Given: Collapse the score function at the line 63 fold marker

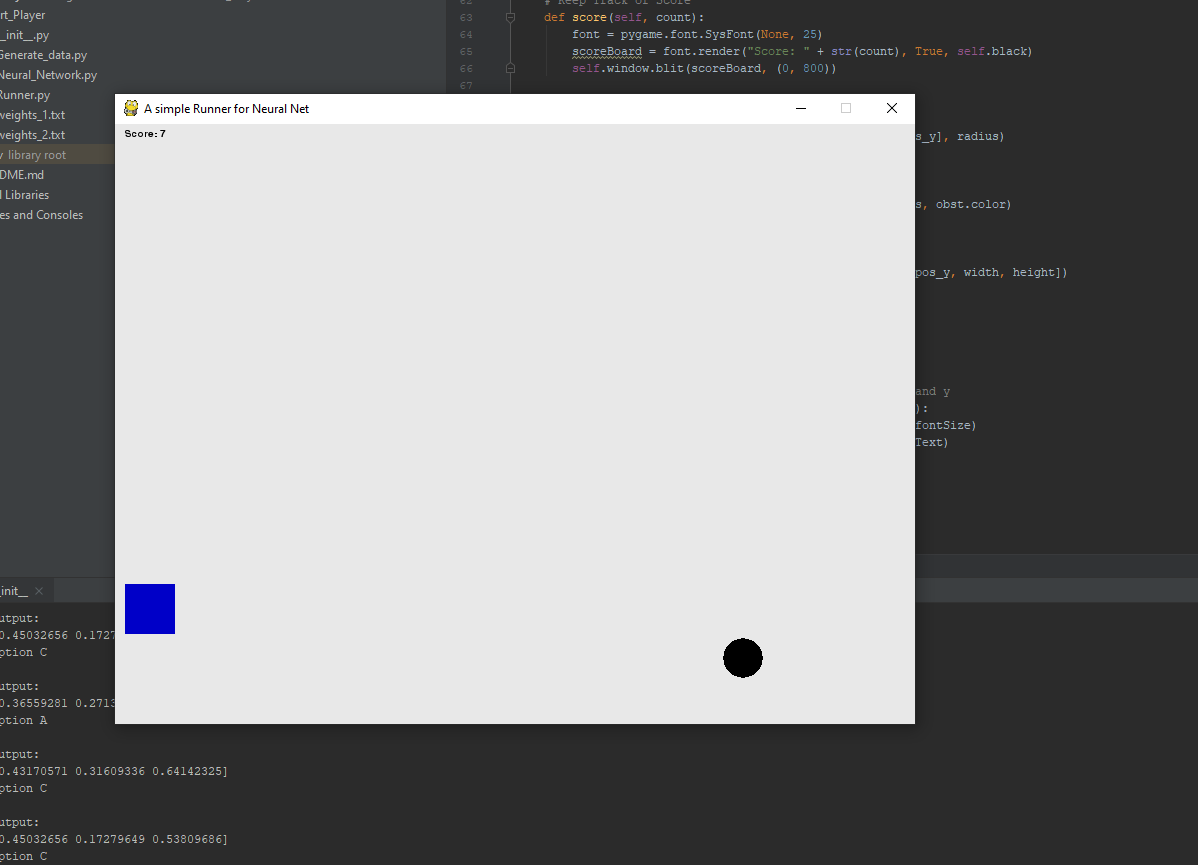Looking at the screenshot, I should [x=510, y=18].
